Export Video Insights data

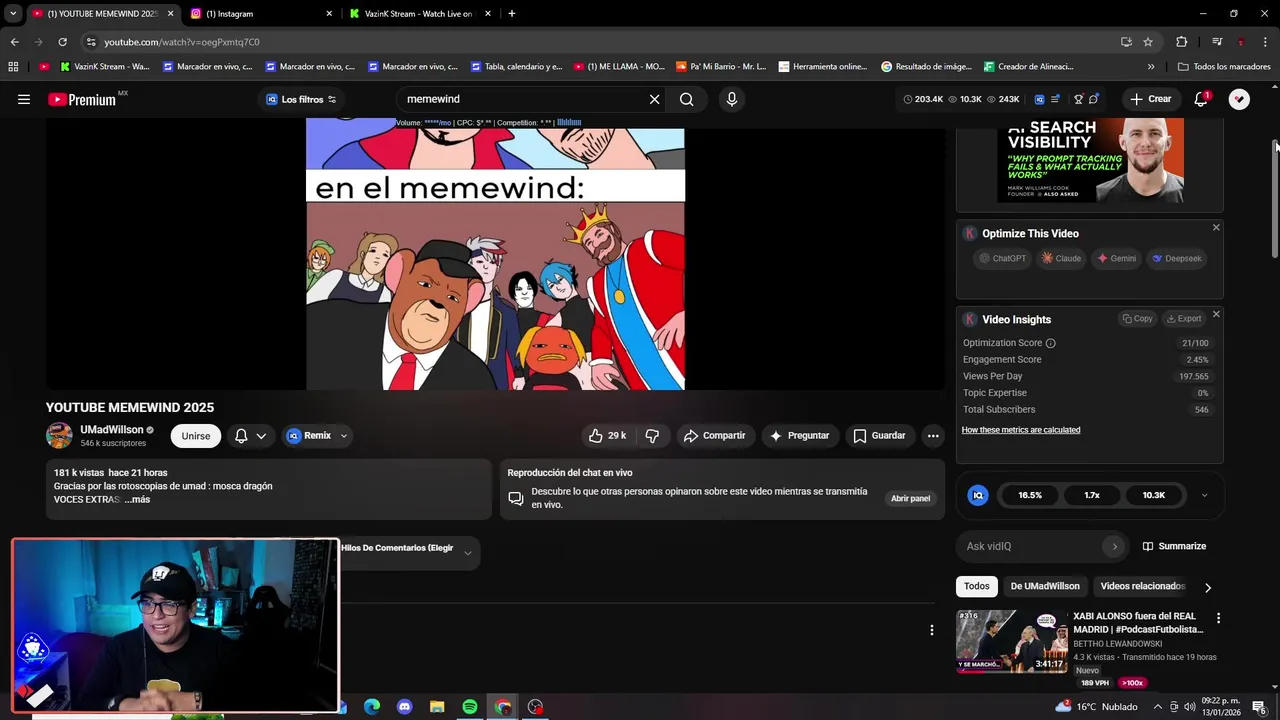(1183, 319)
